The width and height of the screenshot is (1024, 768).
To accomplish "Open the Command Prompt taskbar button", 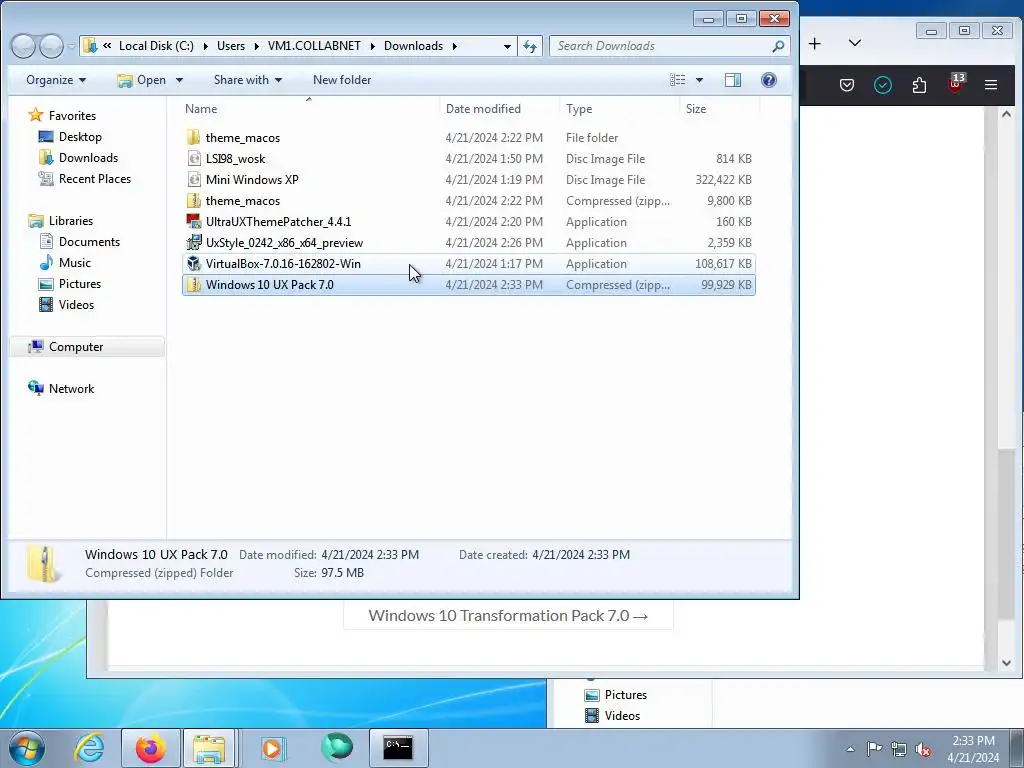I will tap(398, 748).
